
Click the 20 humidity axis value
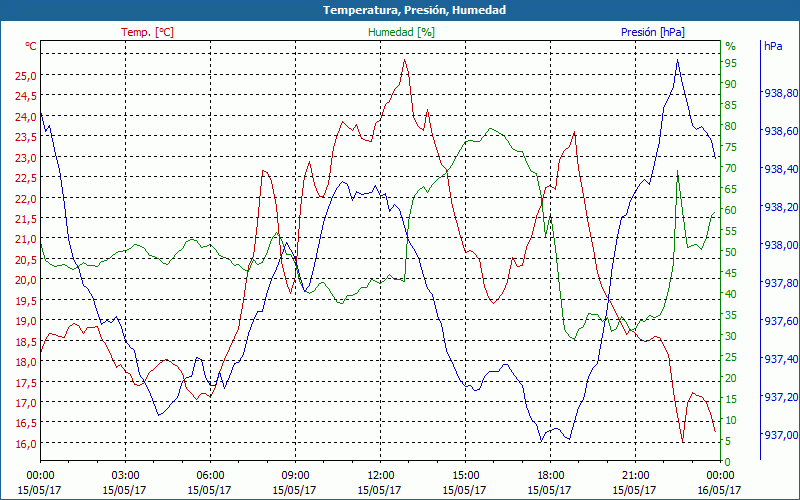pos(731,378)
